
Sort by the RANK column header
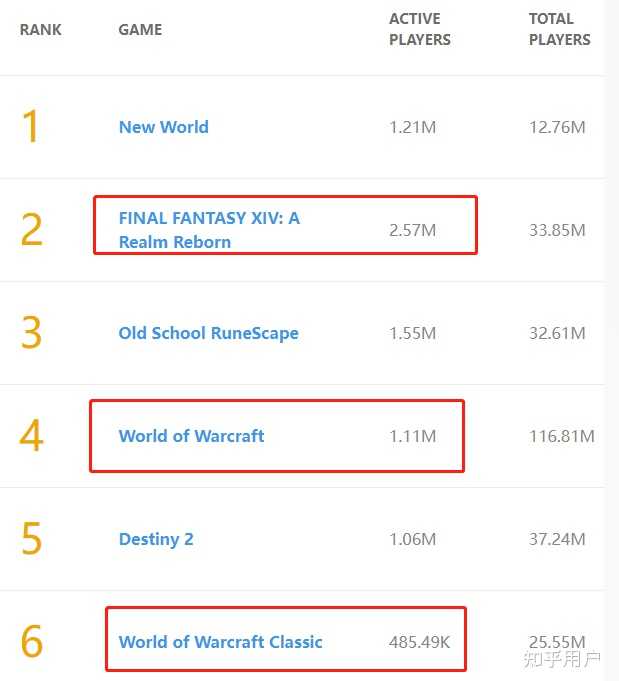tap(41, 30)
